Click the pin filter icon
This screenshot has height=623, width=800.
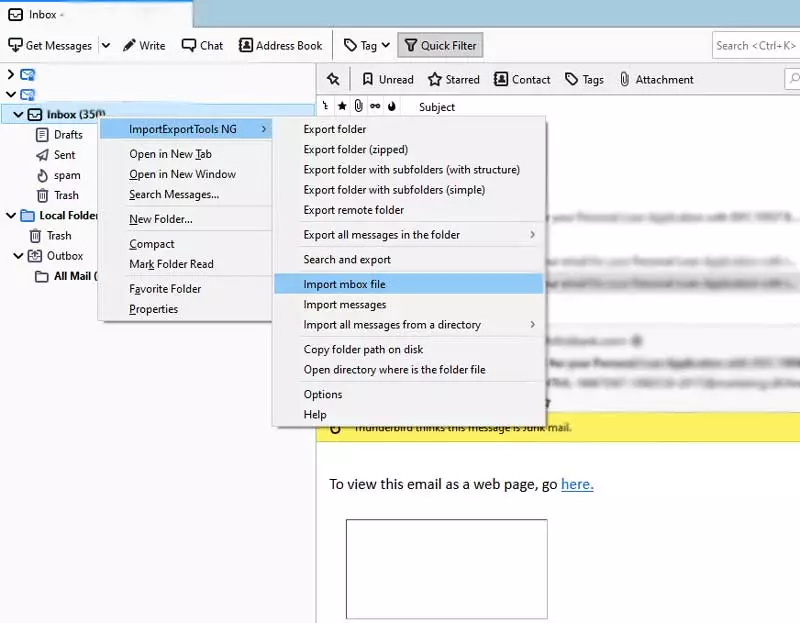pos(333,79)
